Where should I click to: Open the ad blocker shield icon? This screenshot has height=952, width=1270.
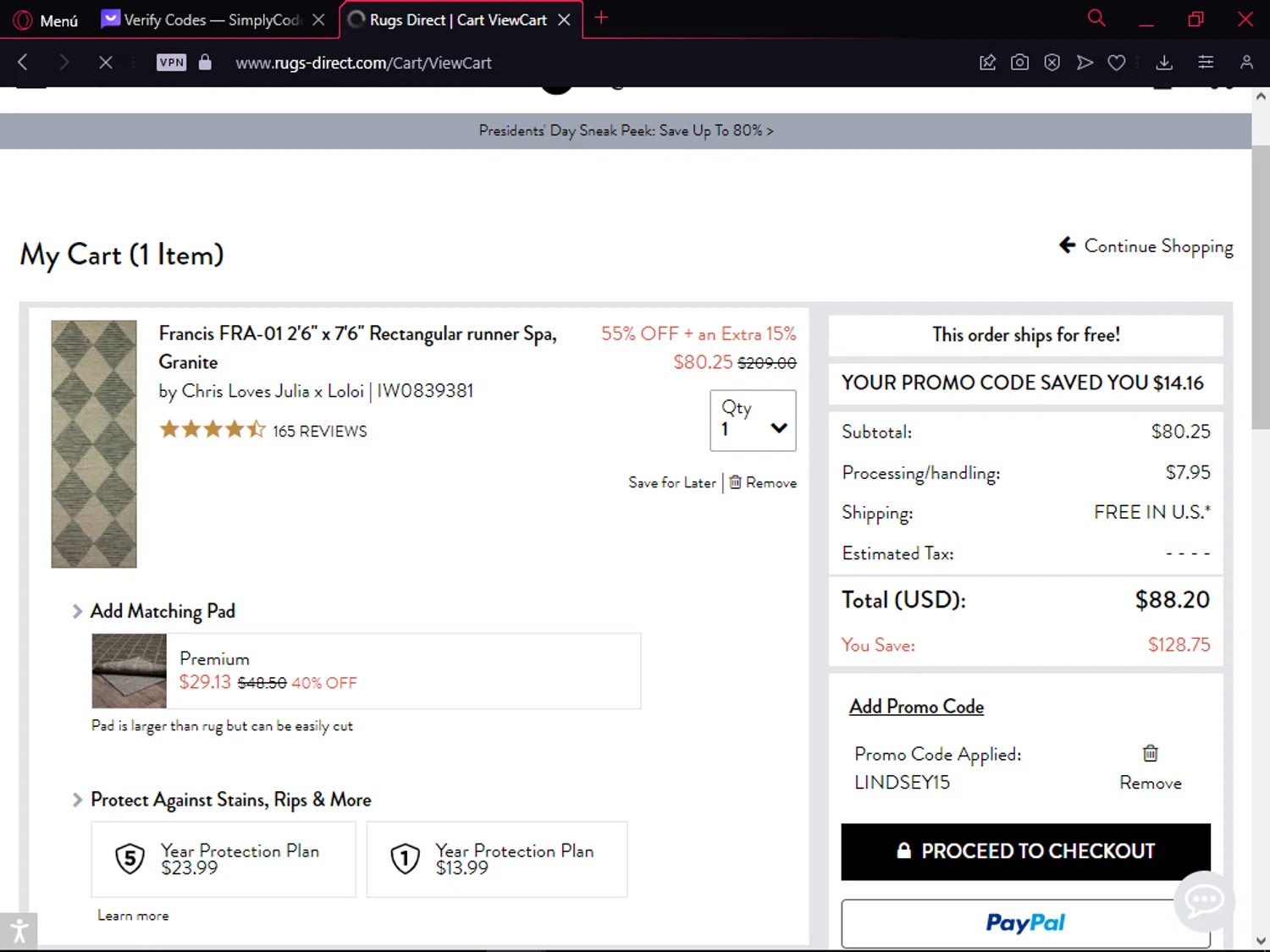[x=1052, y=62]
